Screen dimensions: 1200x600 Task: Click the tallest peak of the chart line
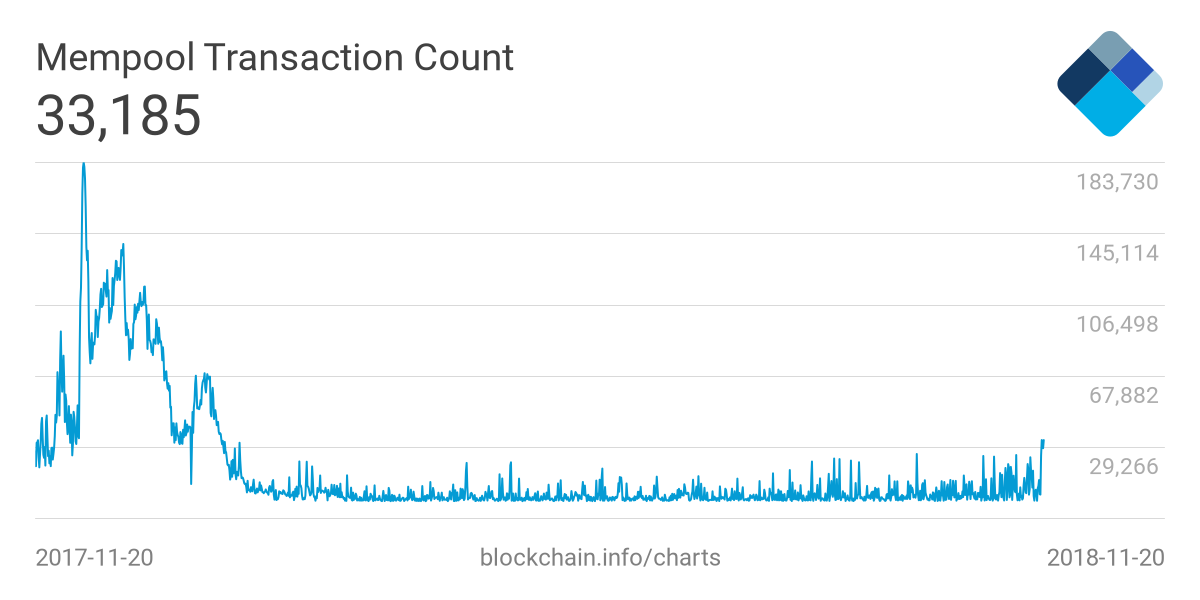(x=83, y=165)
